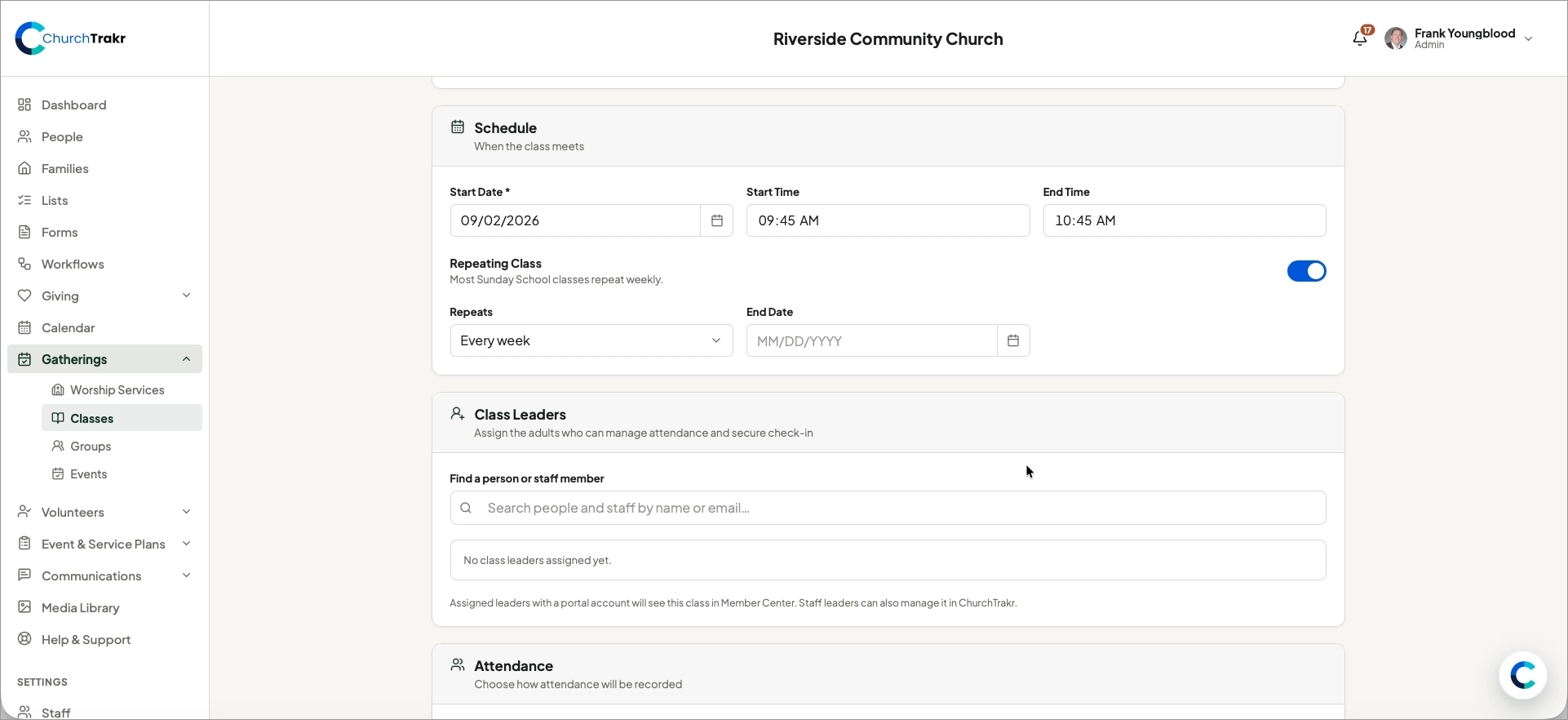Open the floating ChurchTrakr assistant button
This screenshot has width=1568, height=720.
click(1523, 676)
